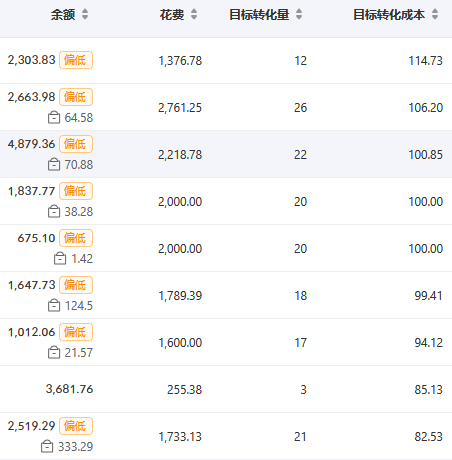Select balance value 2,663.98

(x=31, y=97)
